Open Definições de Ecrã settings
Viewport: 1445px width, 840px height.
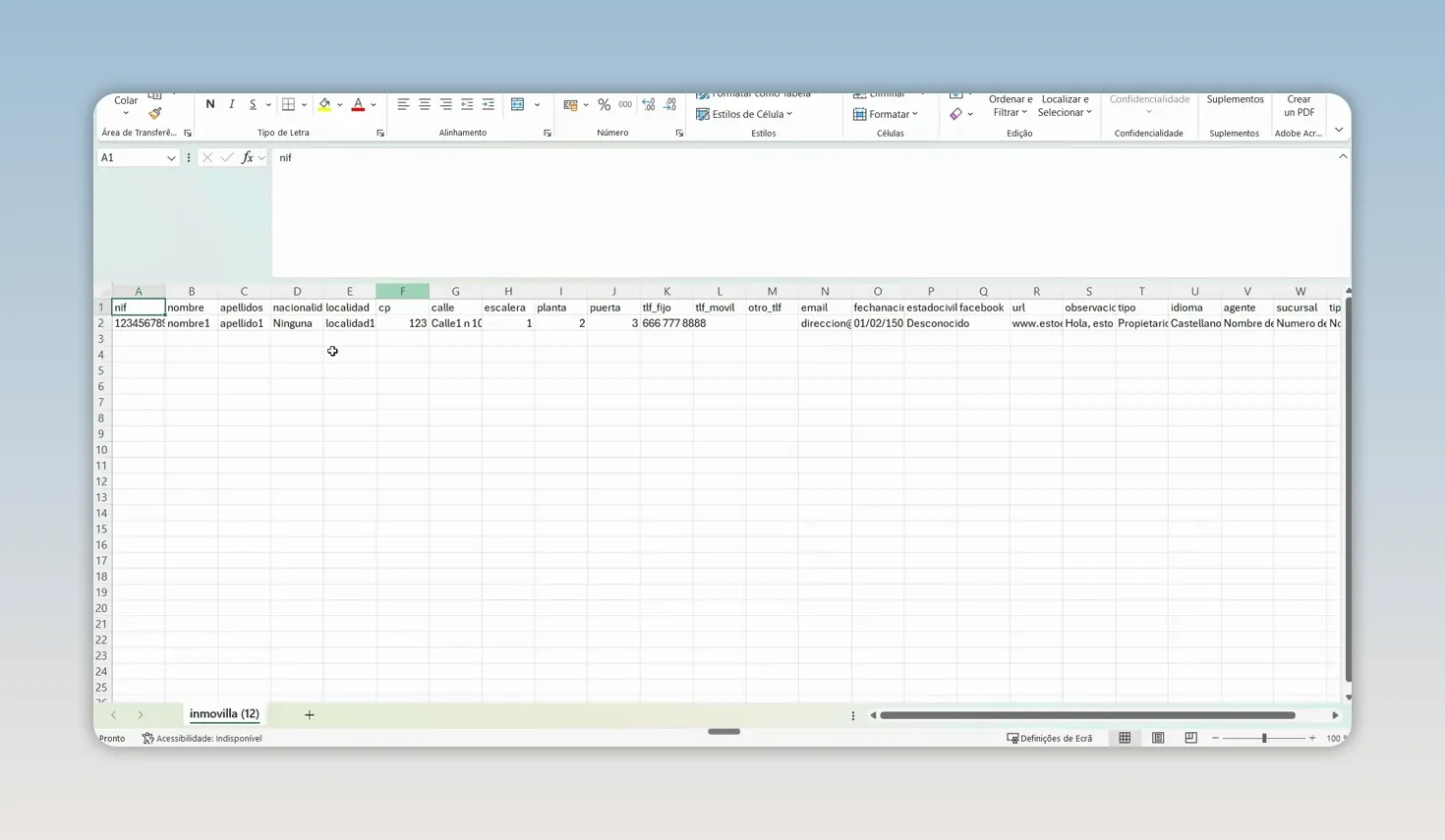tap(1049, 738)
